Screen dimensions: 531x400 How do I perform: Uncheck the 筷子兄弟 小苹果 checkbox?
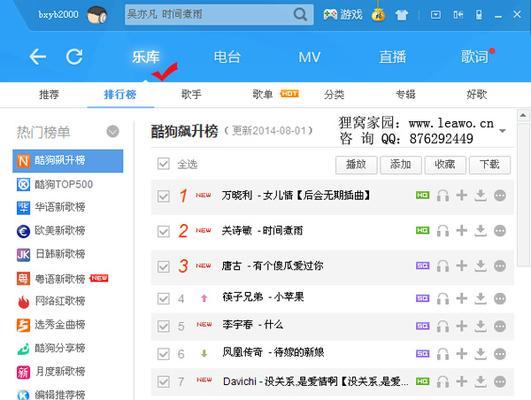163,299
